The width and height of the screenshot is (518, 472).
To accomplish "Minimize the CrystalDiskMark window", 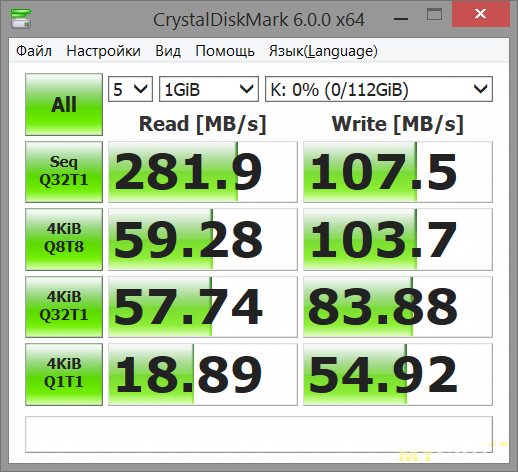I will pos(401,19).
